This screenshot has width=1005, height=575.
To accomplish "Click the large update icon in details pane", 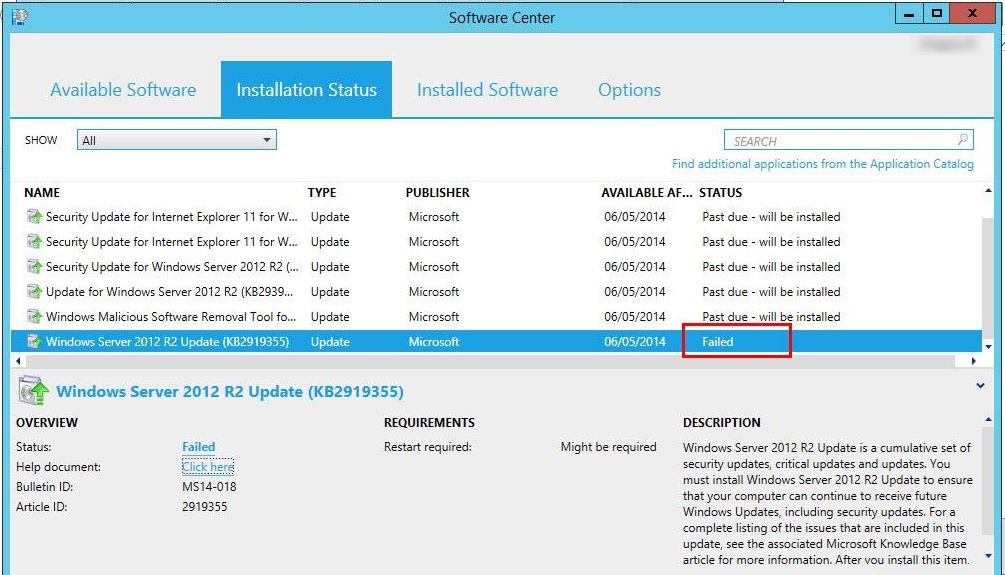I will (33, 391).
